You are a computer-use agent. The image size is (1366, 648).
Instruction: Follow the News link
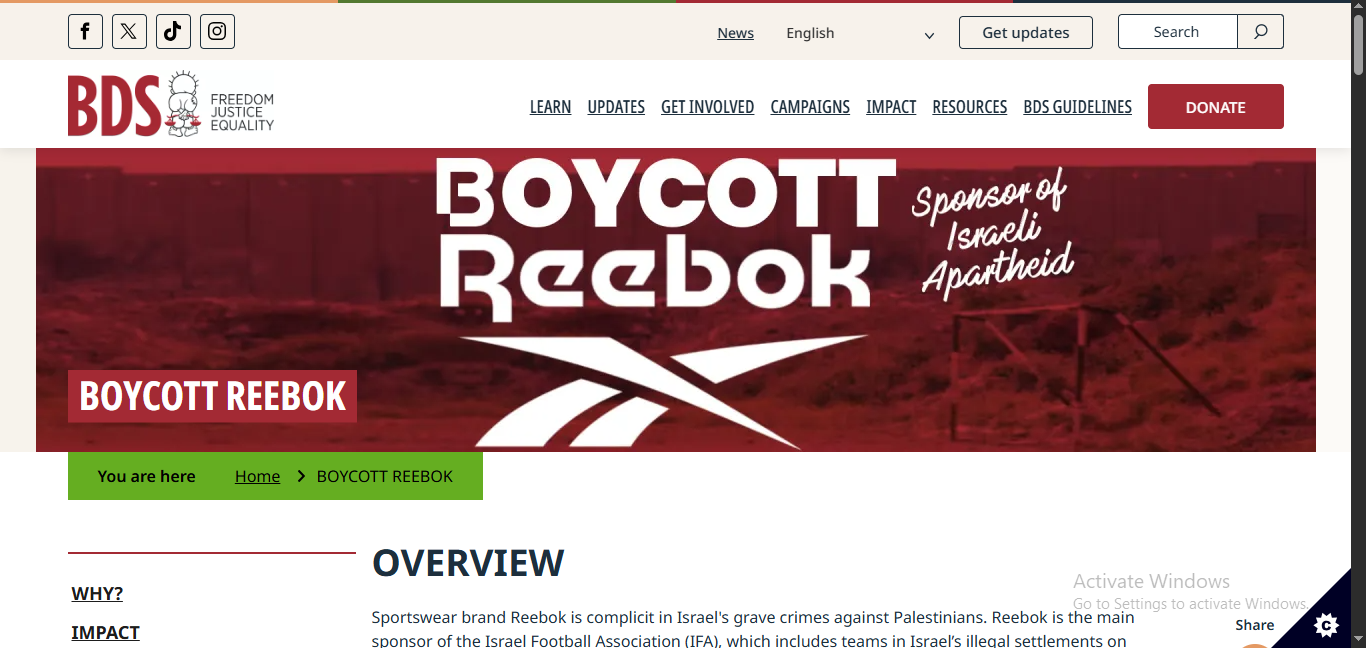(735, 33)
